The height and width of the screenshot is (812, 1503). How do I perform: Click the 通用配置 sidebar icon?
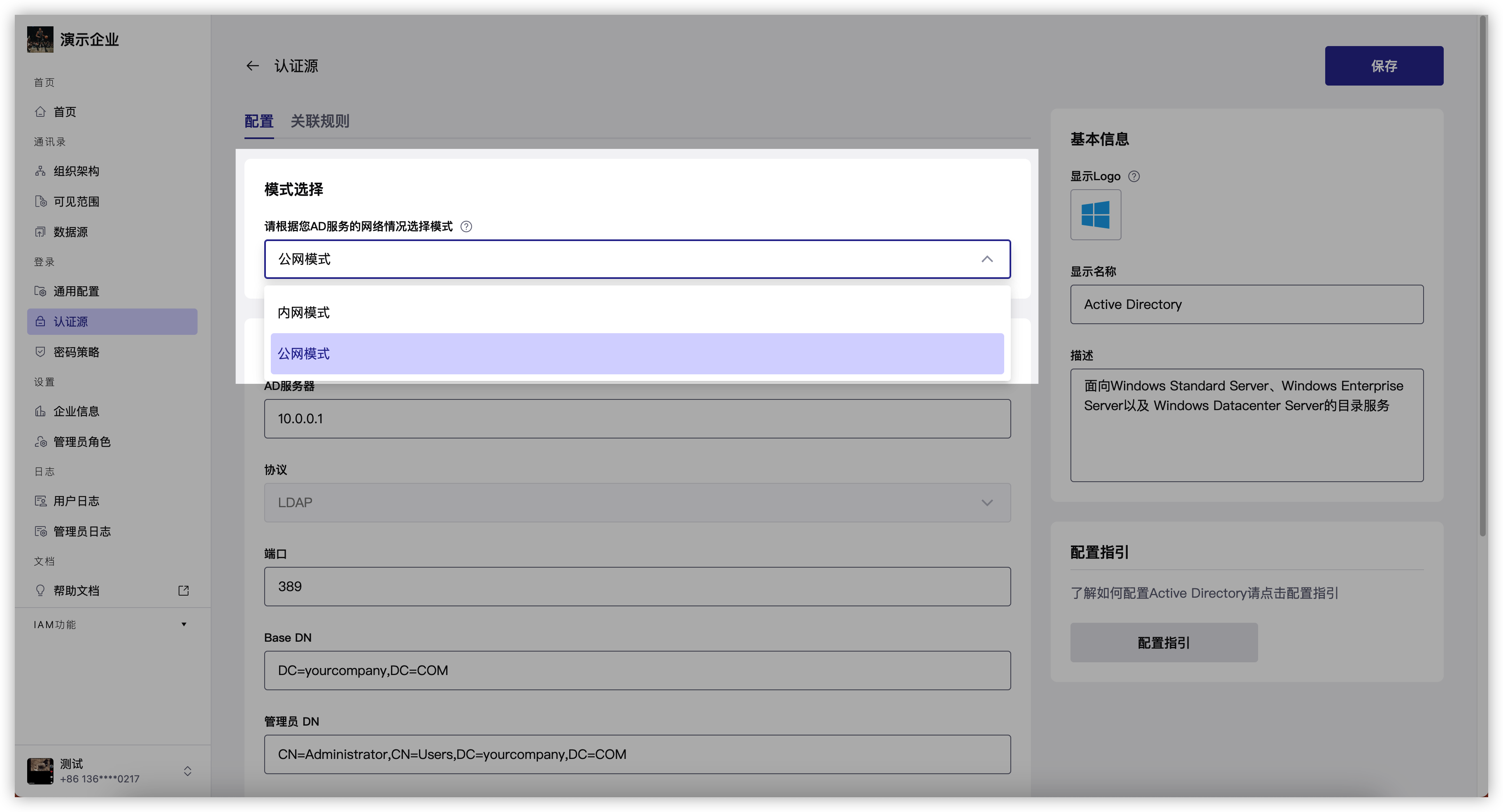click(40, 291)
